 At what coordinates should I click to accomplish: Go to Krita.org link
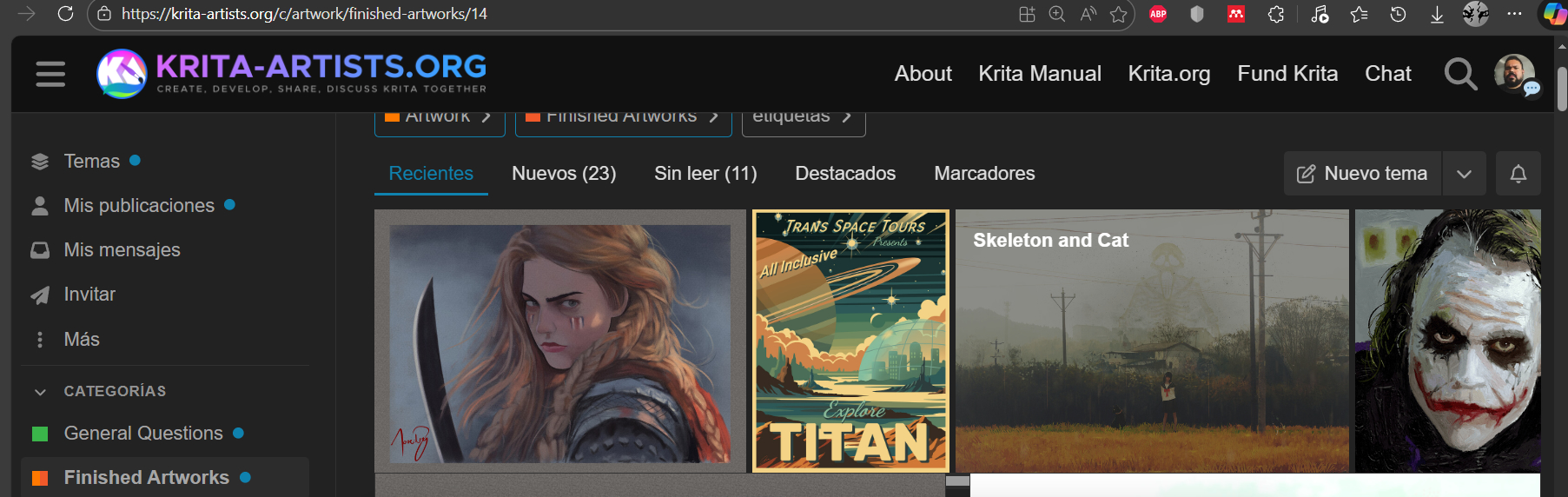point(1169,74)
